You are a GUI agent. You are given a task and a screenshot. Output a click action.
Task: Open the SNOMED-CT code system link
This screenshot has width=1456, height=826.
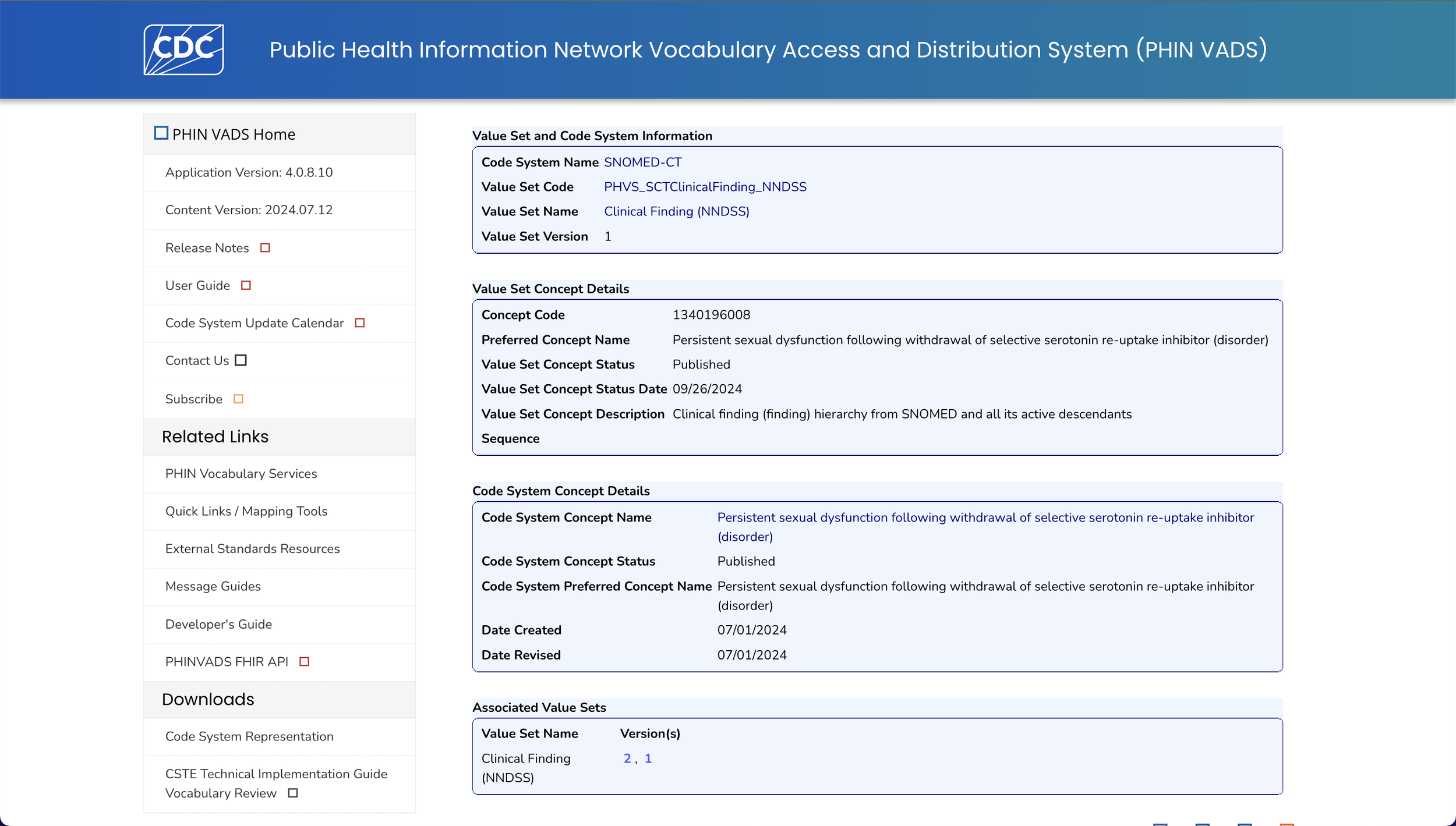click(x=642, y=162)
